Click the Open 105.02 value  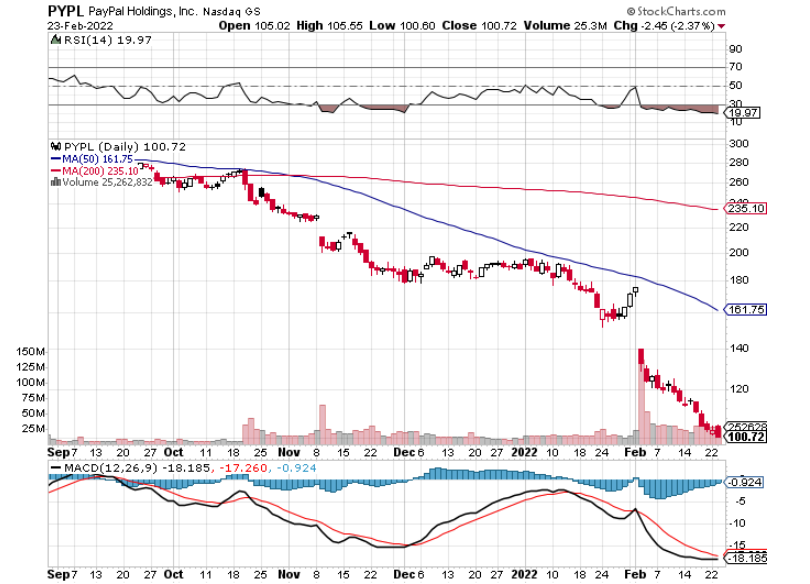click(x=254, y=25)
